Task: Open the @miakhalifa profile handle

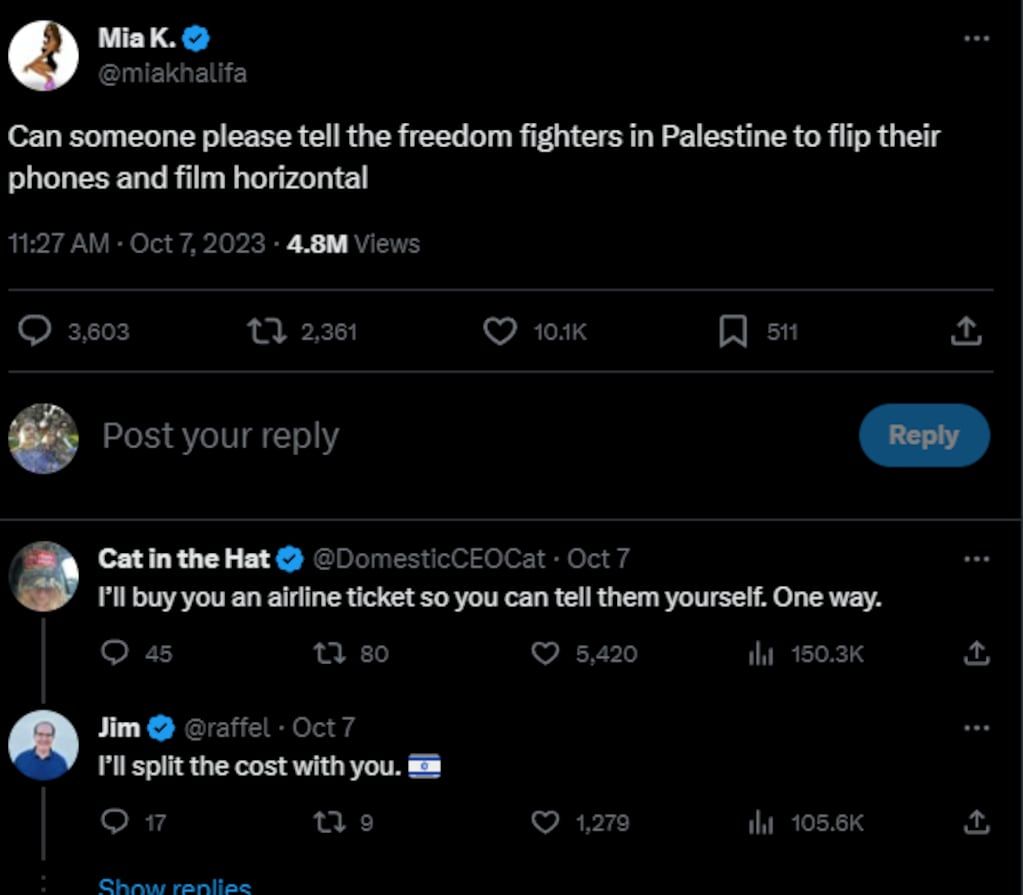Action: pyautogui.click(x=172, y=73)
